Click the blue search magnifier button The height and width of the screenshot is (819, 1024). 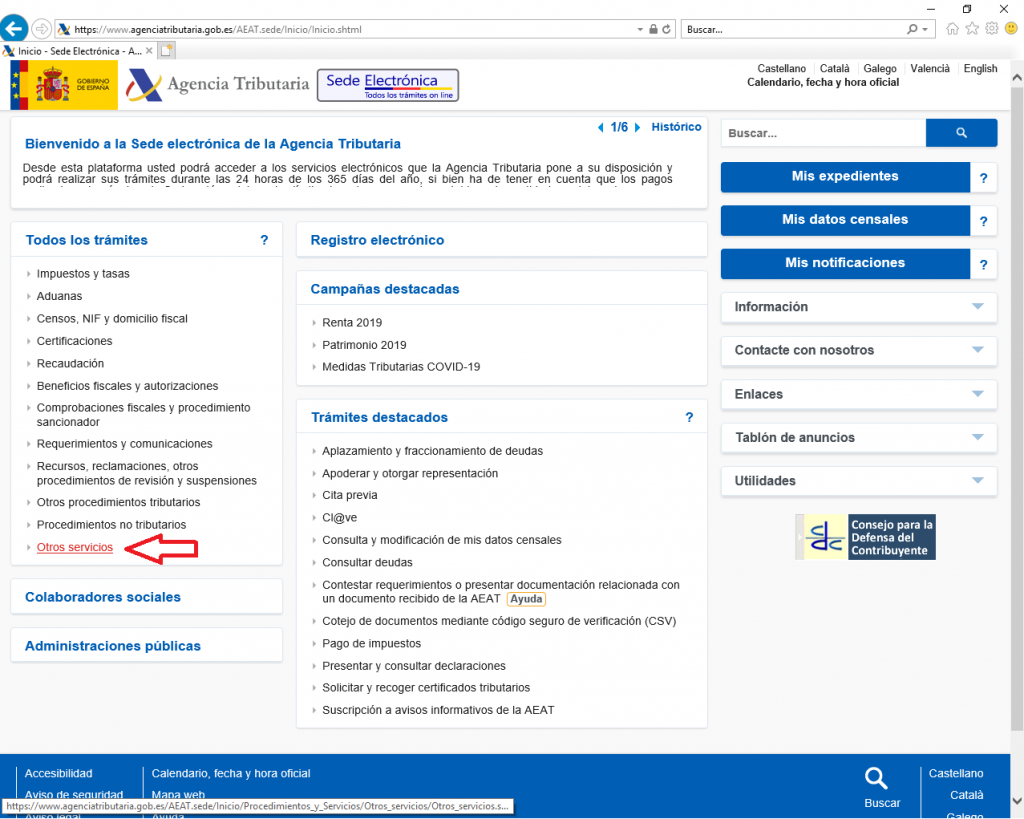click(961, 133)
